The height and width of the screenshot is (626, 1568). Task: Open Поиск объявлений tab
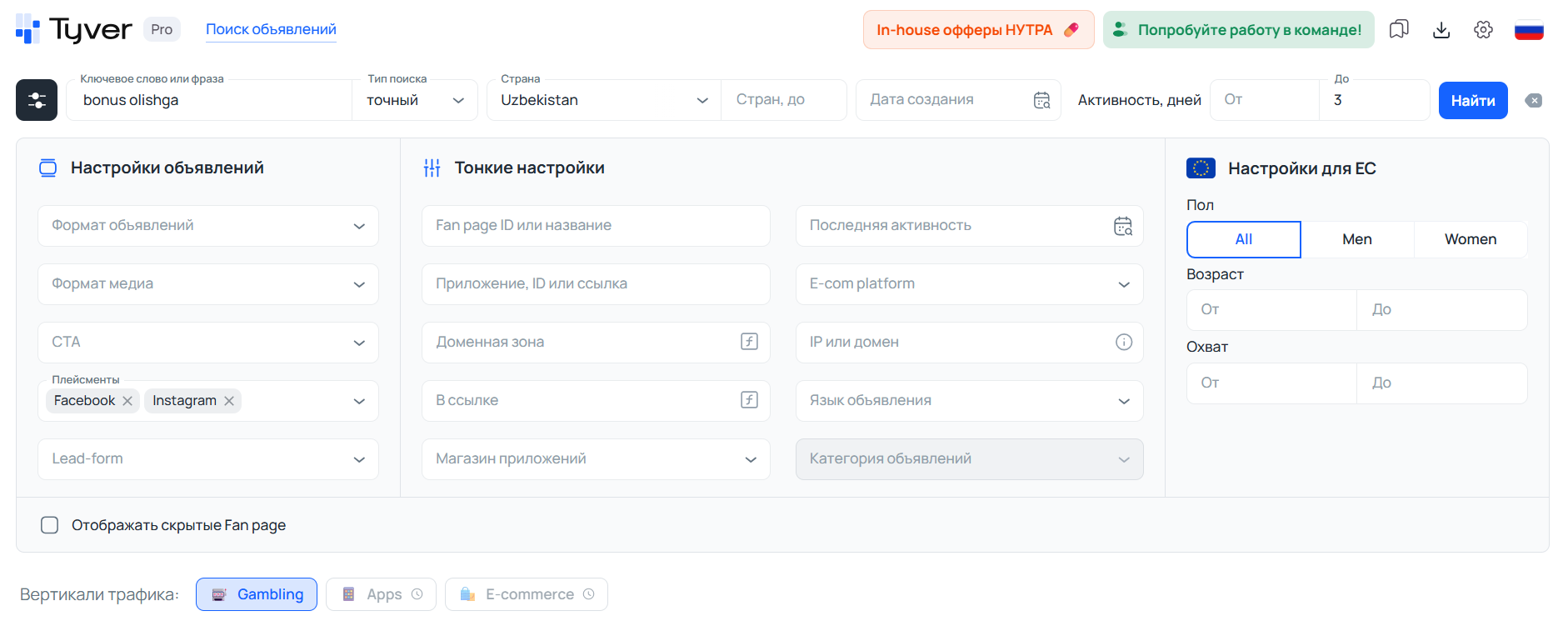pyautogui.click(x=271, y=29)
